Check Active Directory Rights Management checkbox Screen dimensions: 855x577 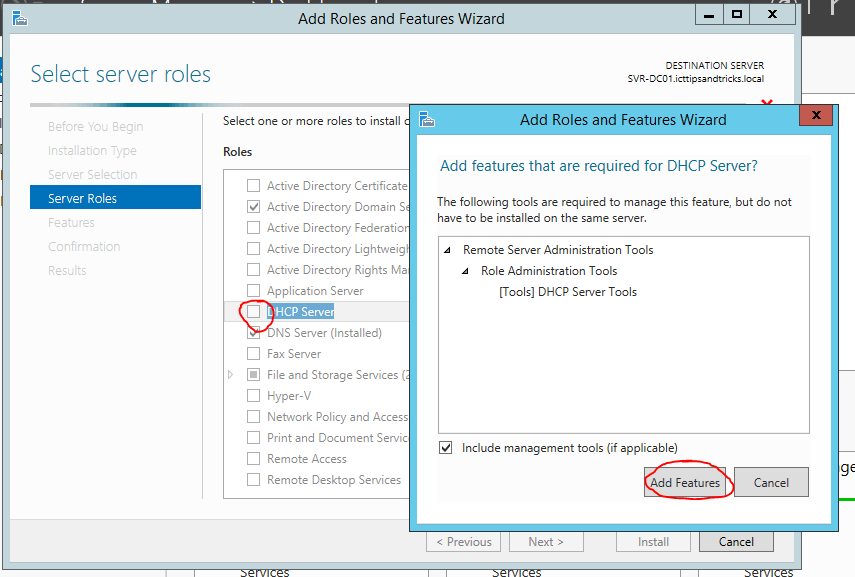[254, 269]
